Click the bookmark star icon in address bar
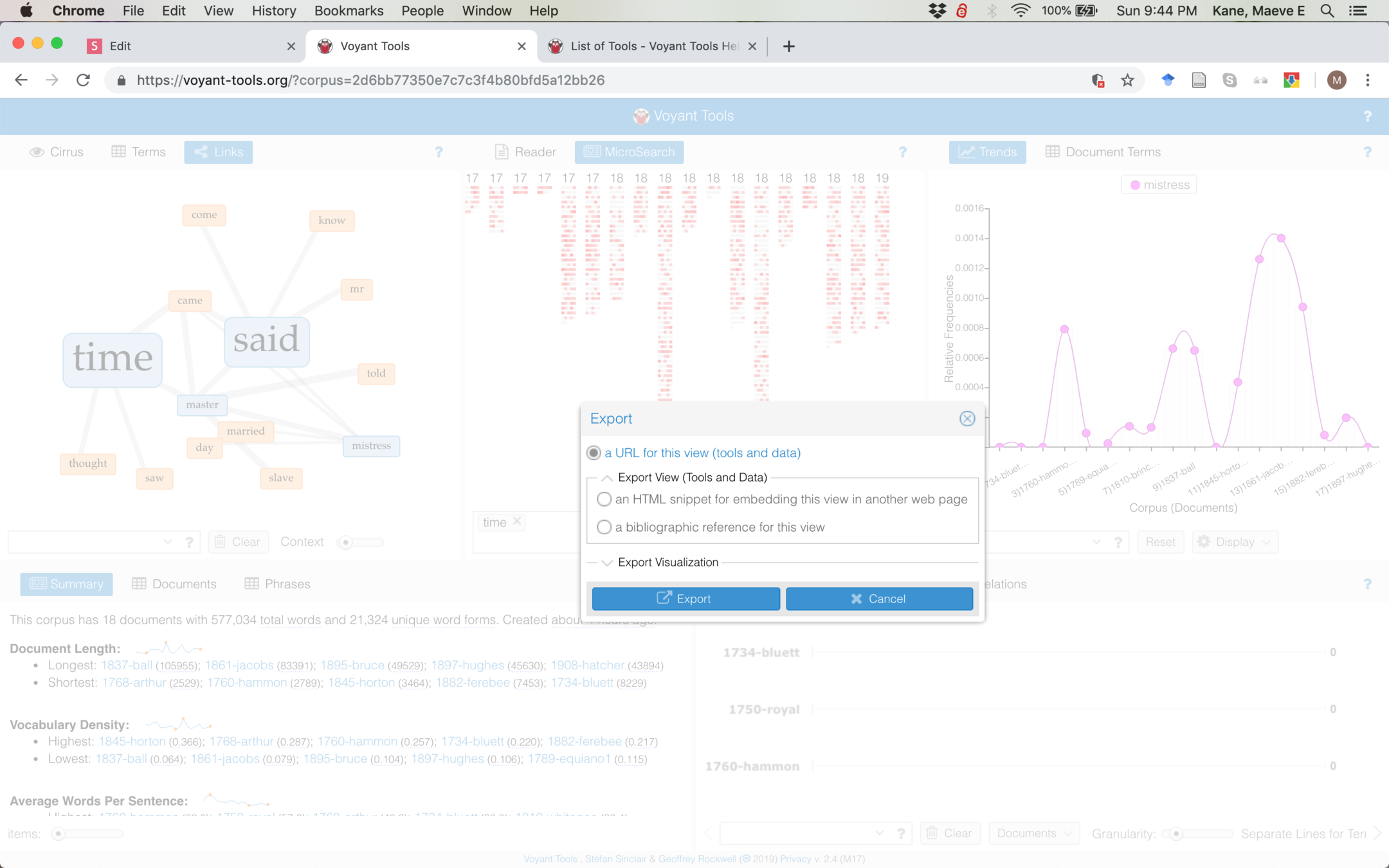This screenshot has width=1389, height=868. (1127, 80)
